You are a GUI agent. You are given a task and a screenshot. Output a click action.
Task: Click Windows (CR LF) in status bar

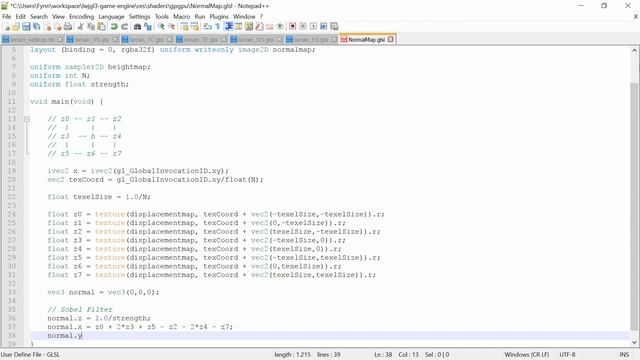(x=527, y=355)
